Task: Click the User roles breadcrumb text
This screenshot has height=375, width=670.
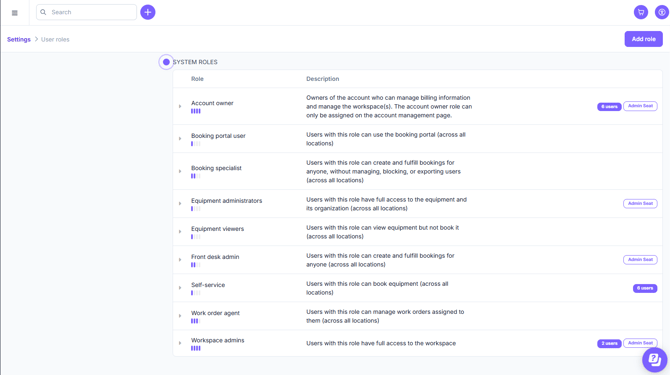Action: click(55, 39)
